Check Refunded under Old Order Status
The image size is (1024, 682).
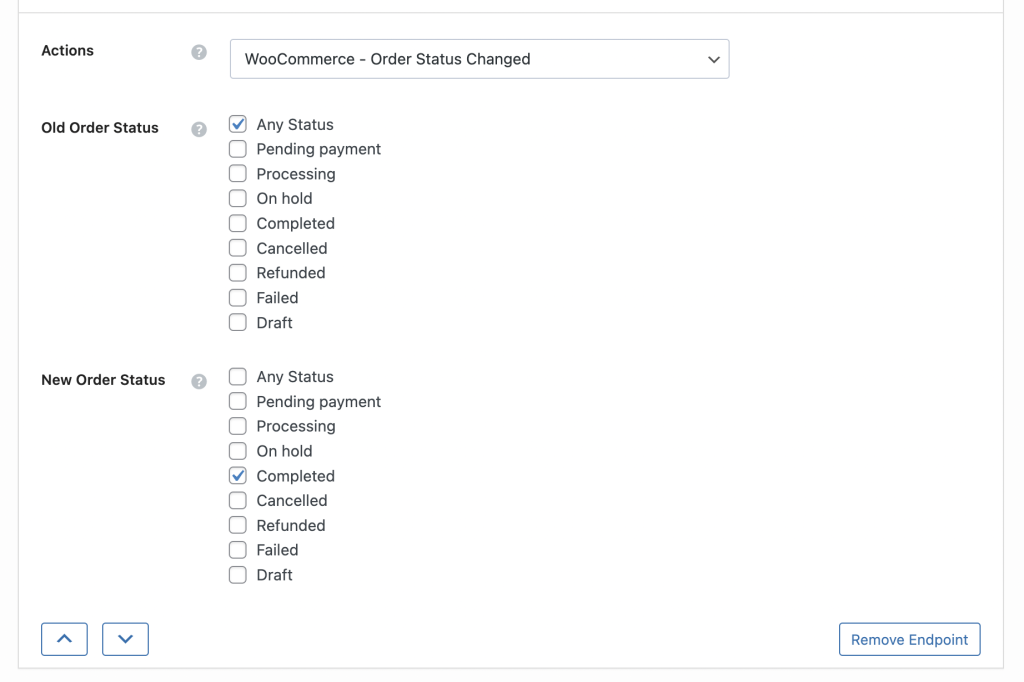tap(237, 272)
